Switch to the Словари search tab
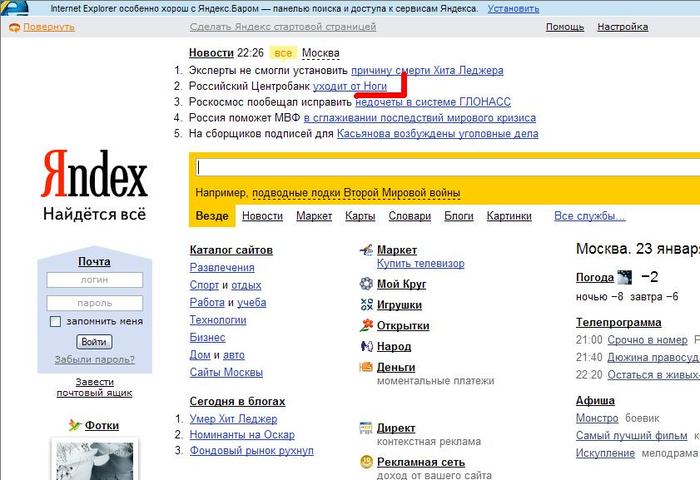 [409, 216]
